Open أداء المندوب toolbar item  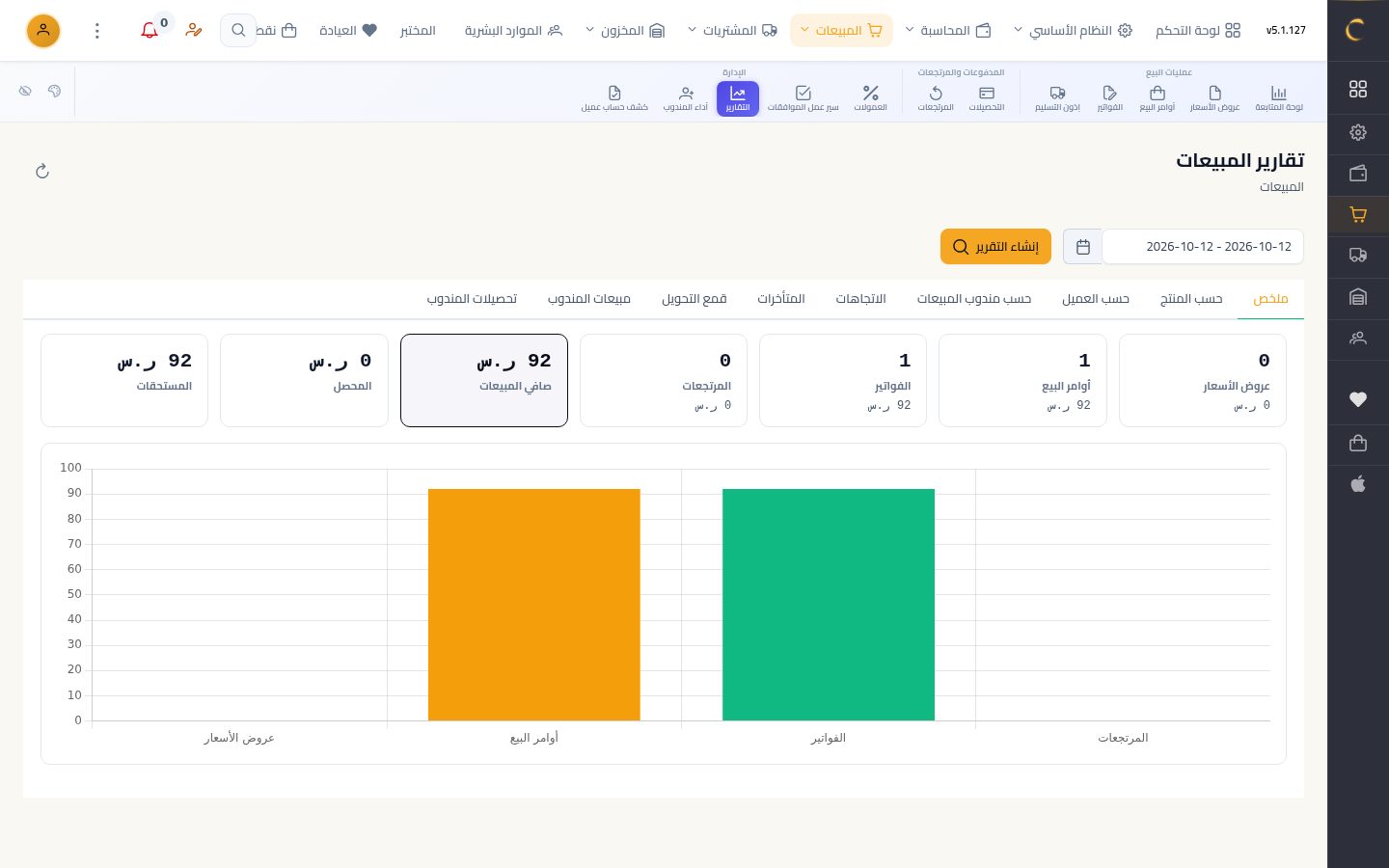(686, 98)
